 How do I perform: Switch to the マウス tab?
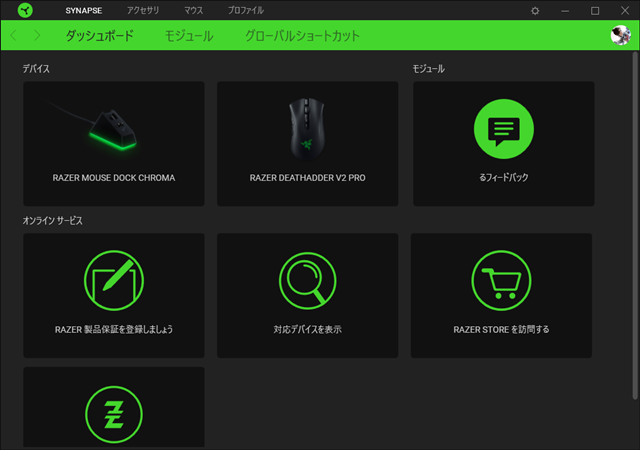tap(193, 10)
